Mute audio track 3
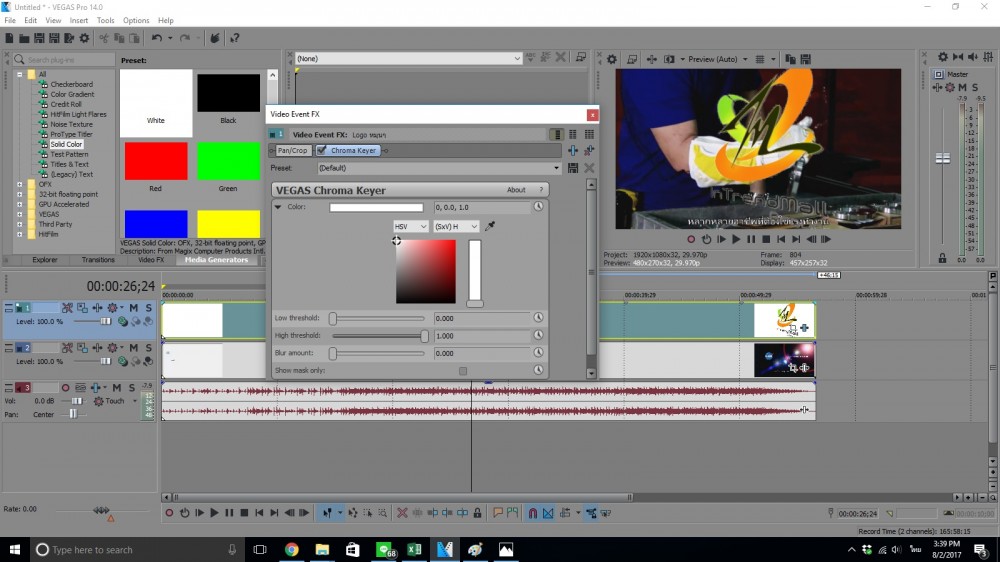The height and width of the screenshot is (562, 1000). pyautogui.click(x=117, y=387)
